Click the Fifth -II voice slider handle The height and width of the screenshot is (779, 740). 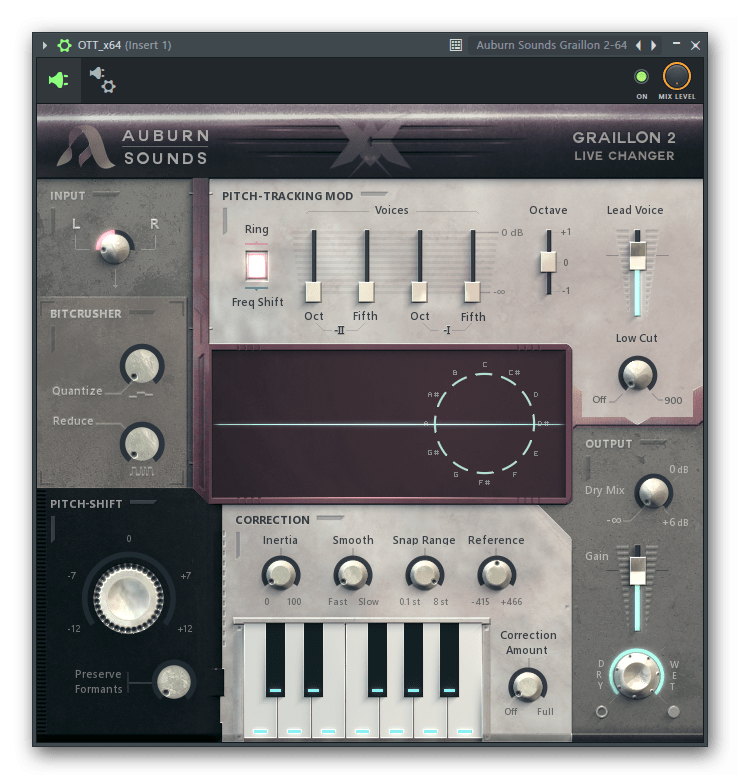(x=366, y=292)
